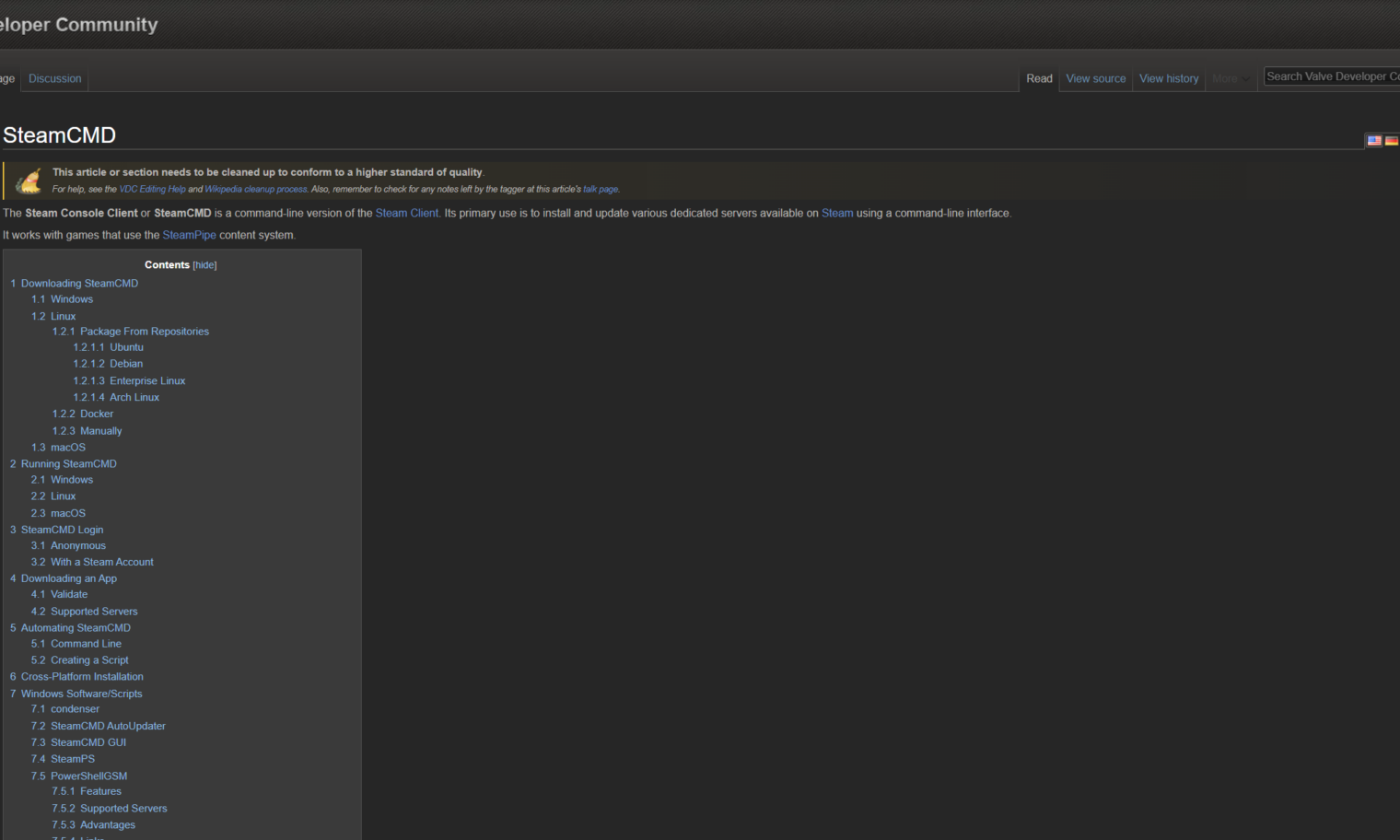Image resolution: width=1400 pixels, height=840 pixels.
Task: Go to Docker section
Action: point(83,414)
